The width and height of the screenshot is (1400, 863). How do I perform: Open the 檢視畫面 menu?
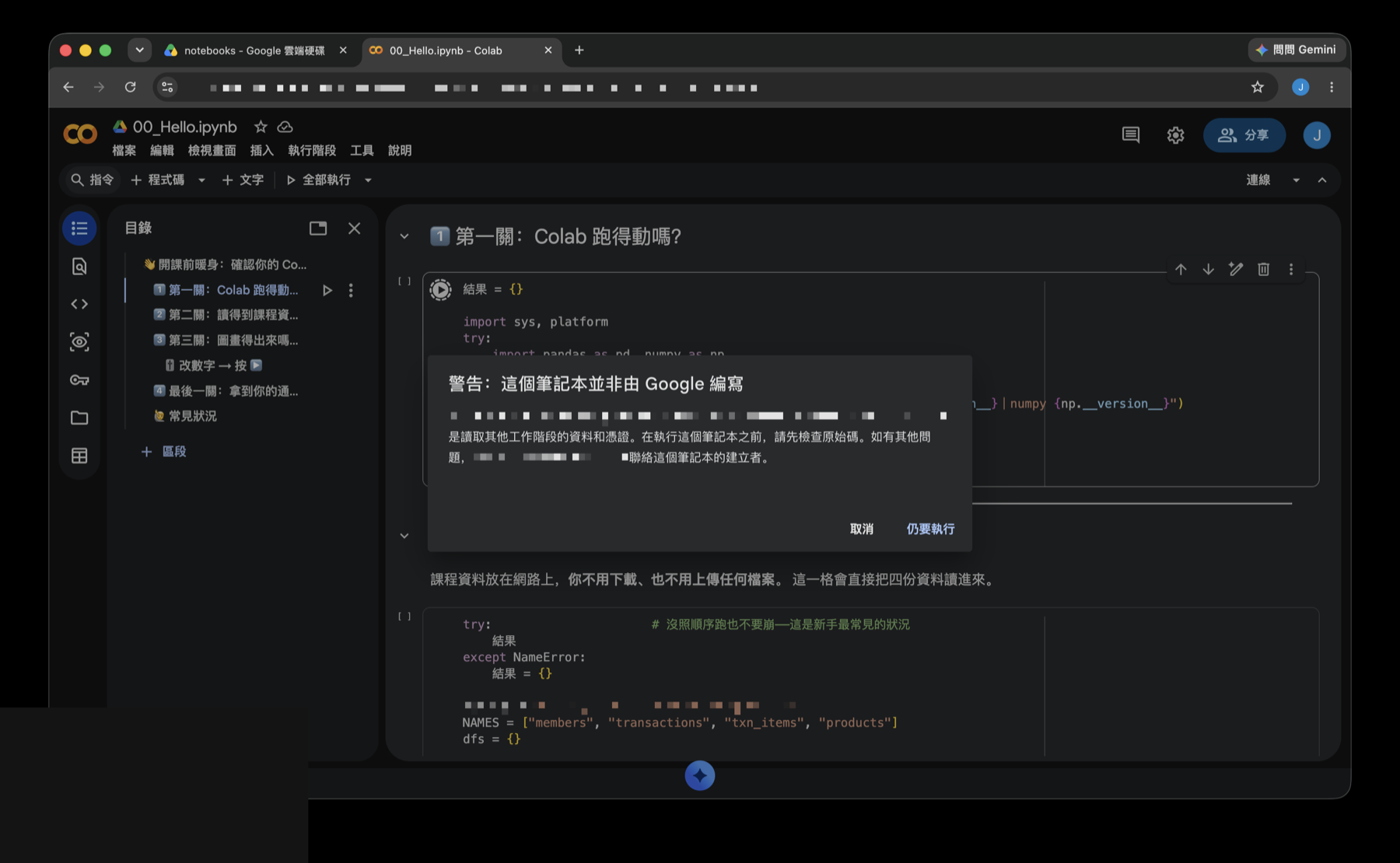pos(212,151)
